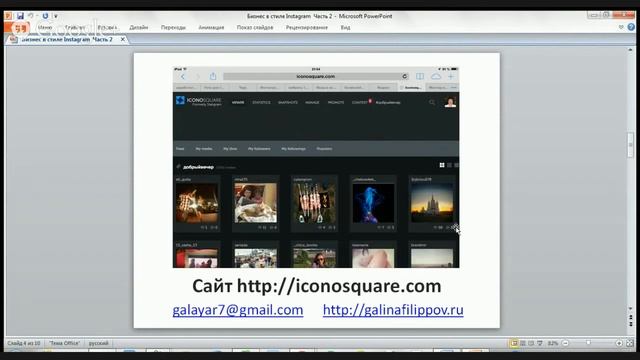Open the Анимация ribbon tab

[211, 28]
